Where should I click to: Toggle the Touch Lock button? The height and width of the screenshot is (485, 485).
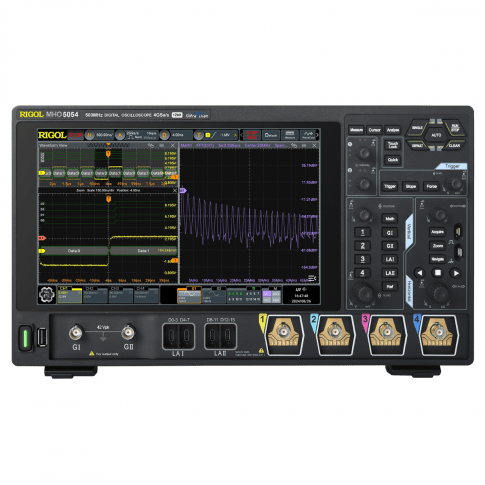[393, 145]
